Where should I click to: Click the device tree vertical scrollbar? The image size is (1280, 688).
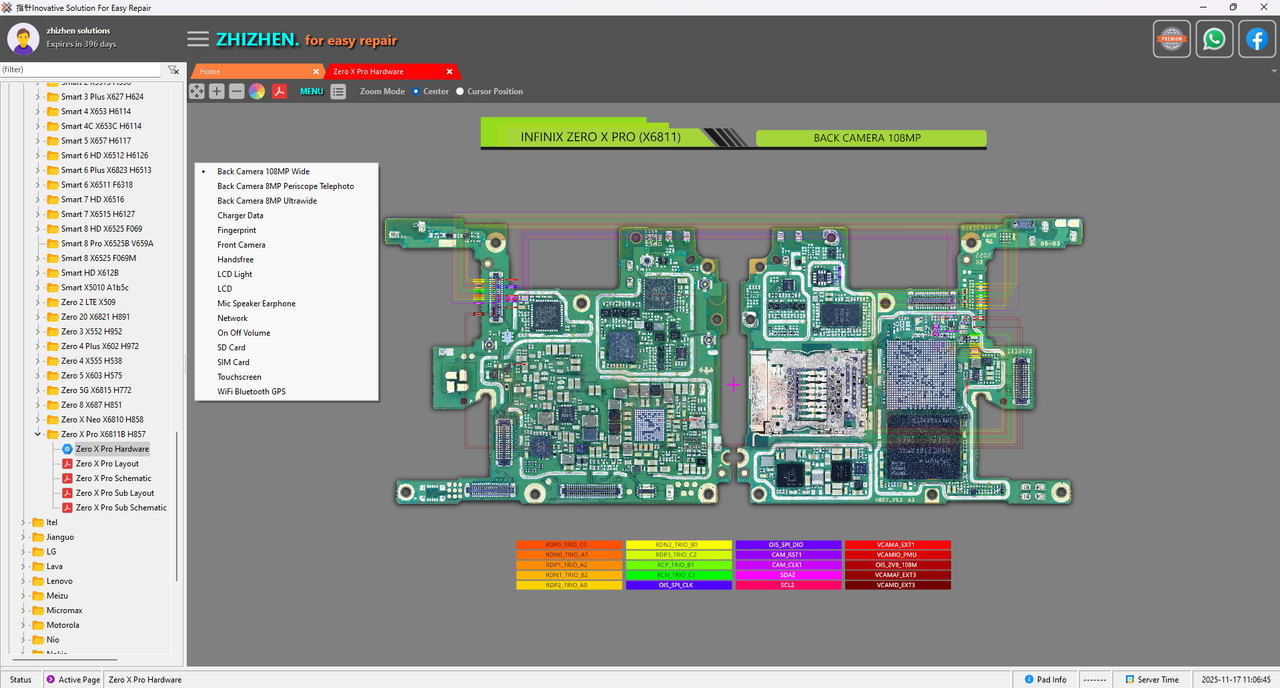point(178,505)
